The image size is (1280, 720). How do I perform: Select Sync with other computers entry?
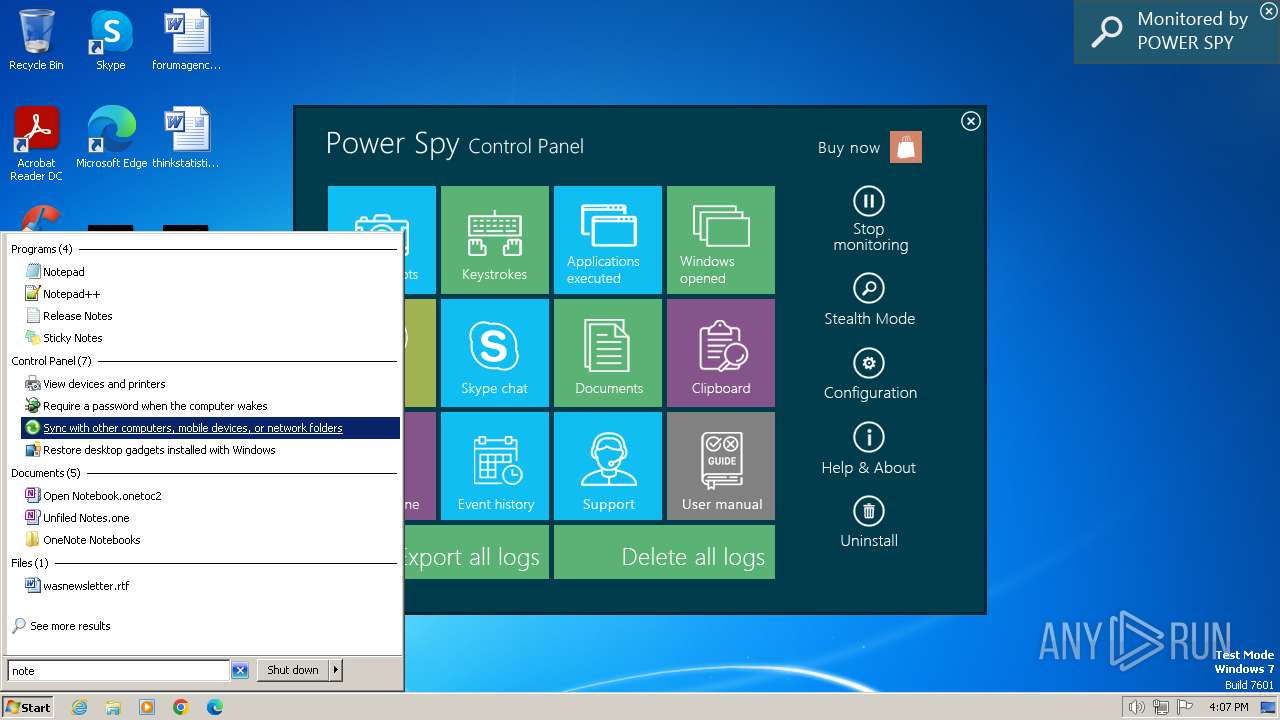tap(211, 428)
